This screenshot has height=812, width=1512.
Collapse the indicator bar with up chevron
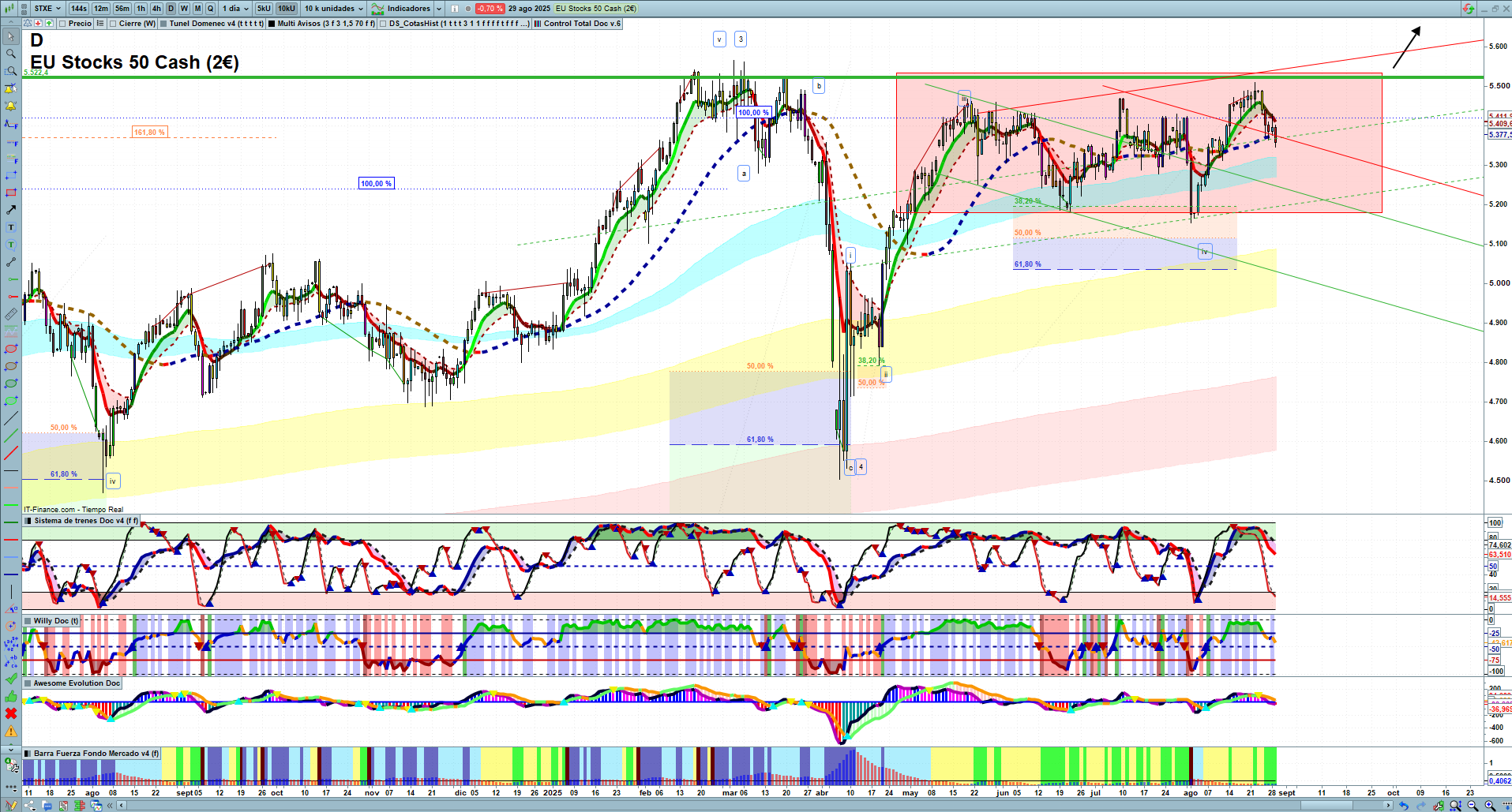(x=11, y=24)
